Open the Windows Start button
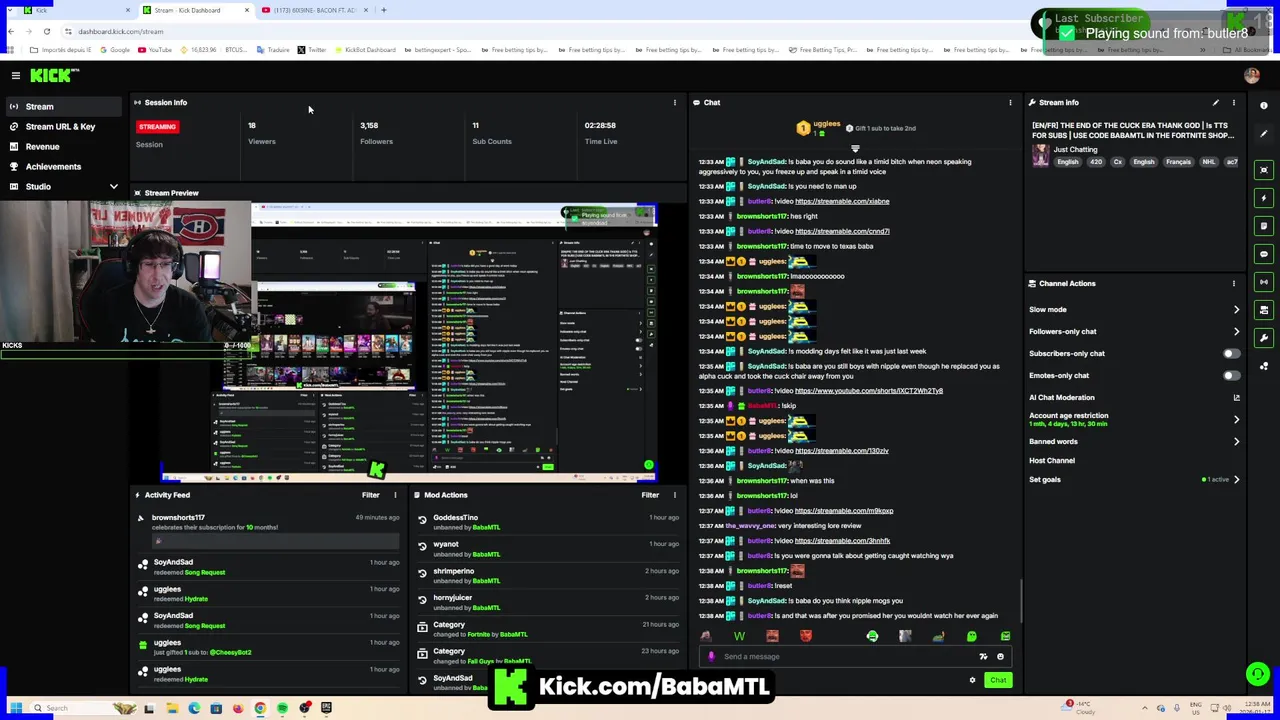 pos(15,708)
